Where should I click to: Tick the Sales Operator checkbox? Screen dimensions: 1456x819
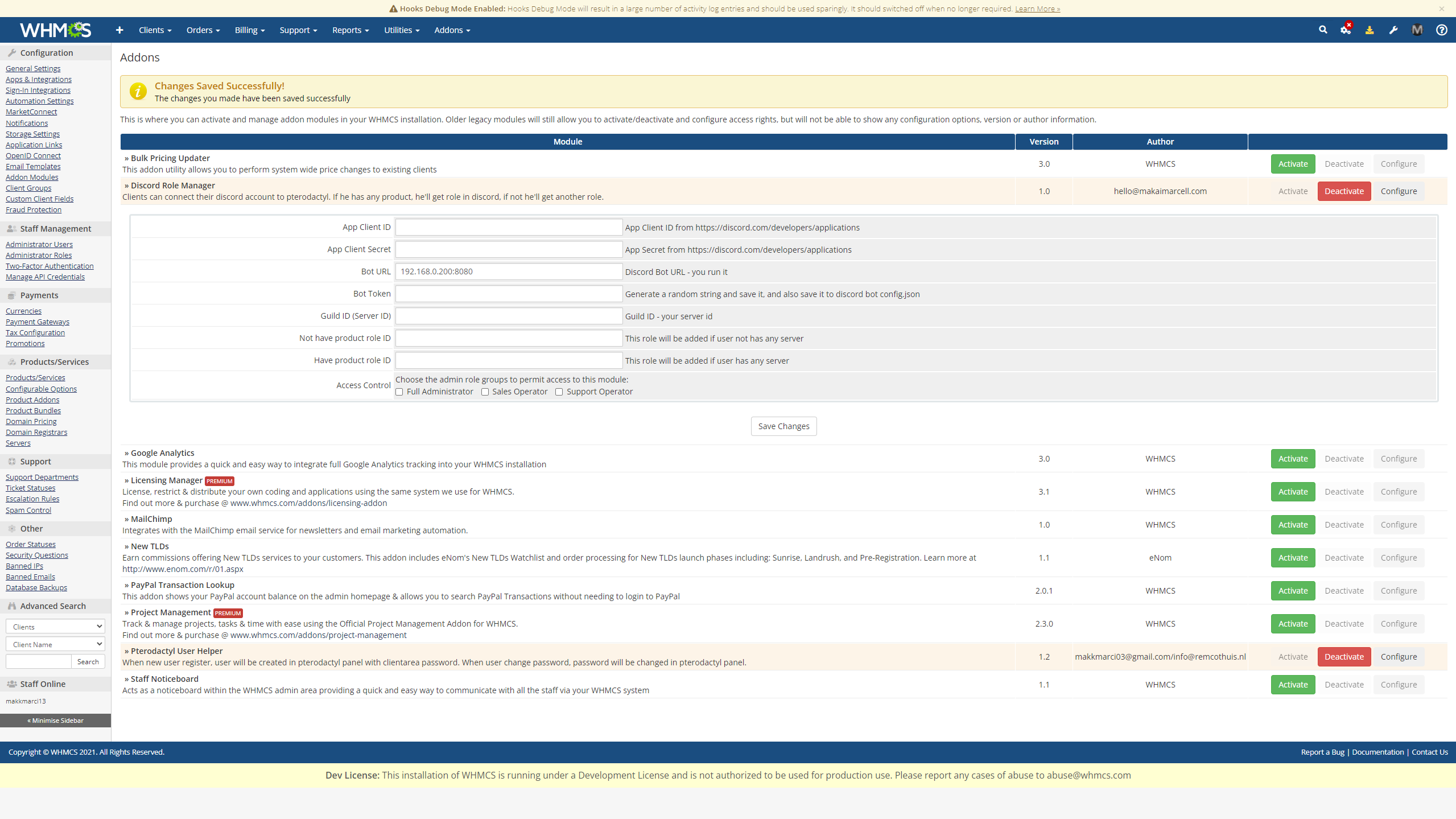485,392
